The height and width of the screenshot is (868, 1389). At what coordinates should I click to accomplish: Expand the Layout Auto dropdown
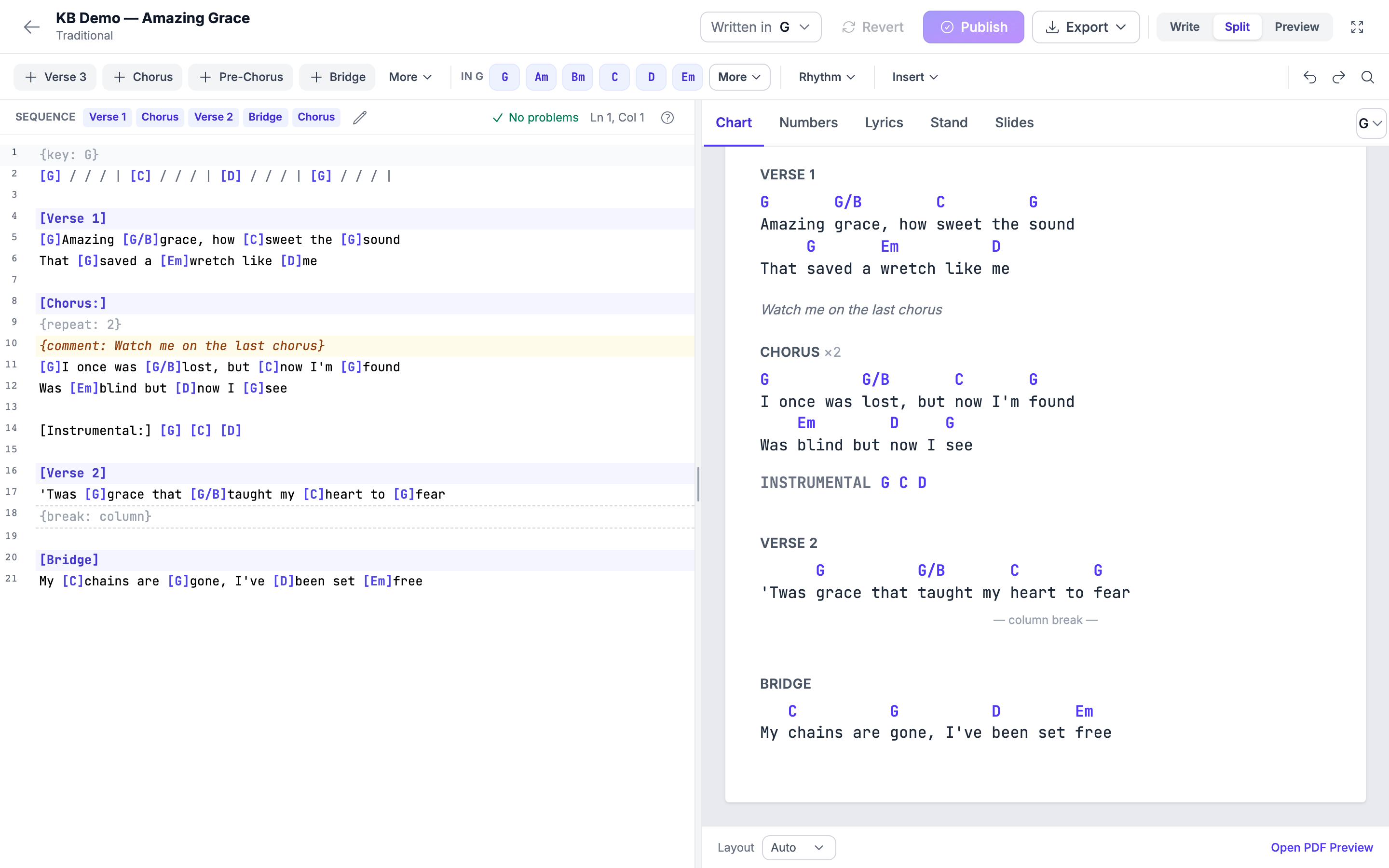point(798,847)
